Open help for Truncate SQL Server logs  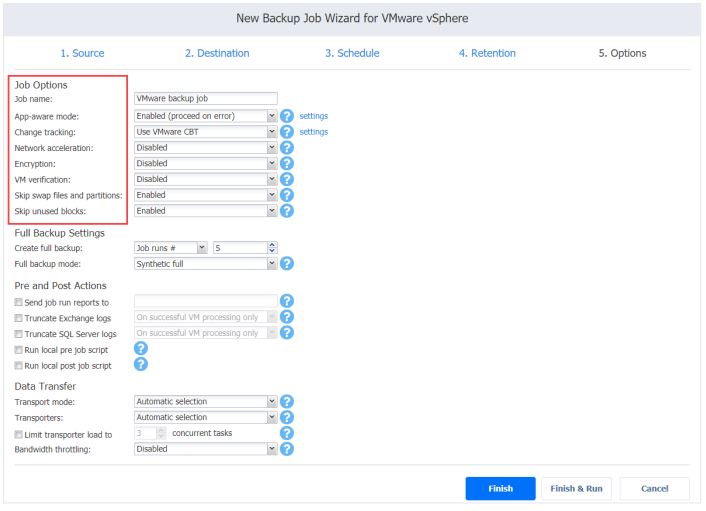[287, 333]
